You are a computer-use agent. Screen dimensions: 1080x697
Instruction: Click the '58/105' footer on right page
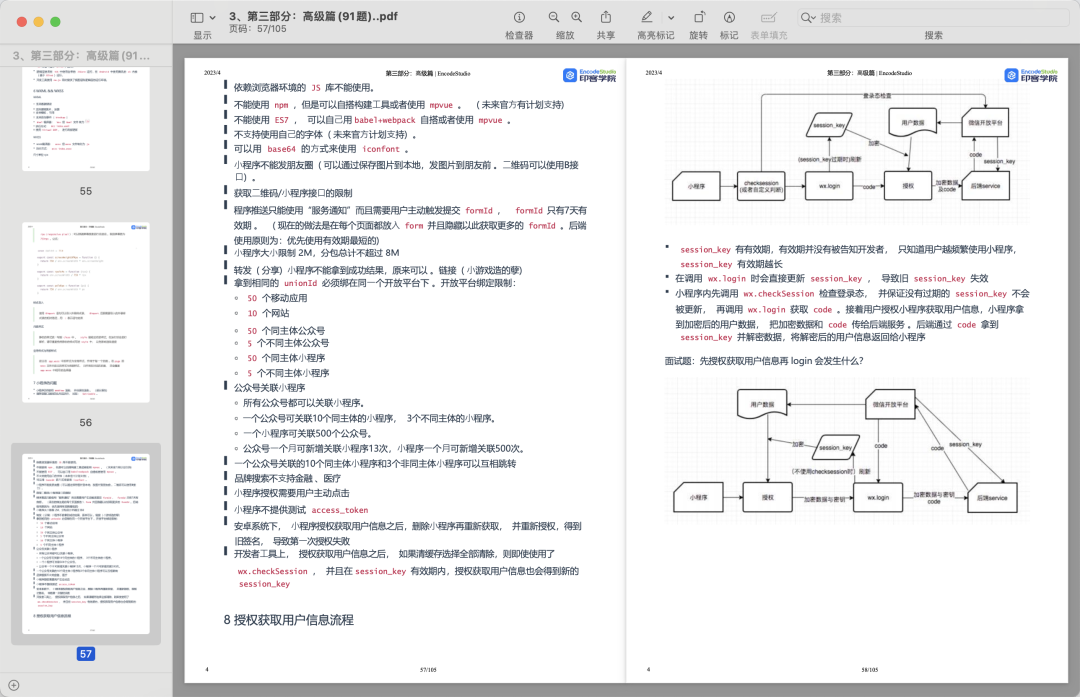870,669
